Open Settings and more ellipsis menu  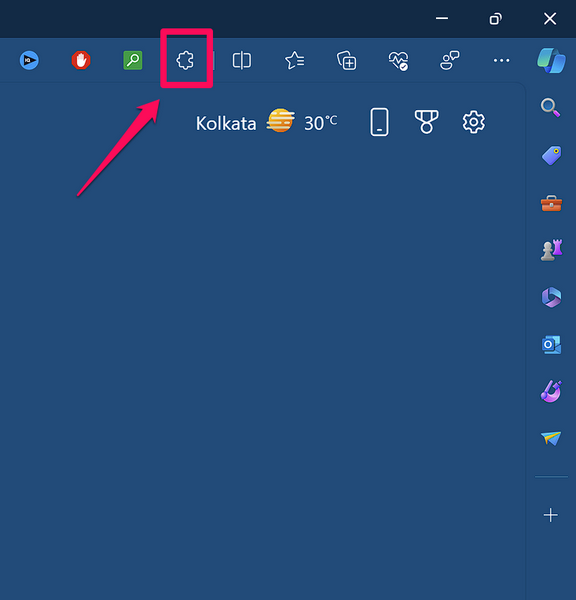coord(501,60)
